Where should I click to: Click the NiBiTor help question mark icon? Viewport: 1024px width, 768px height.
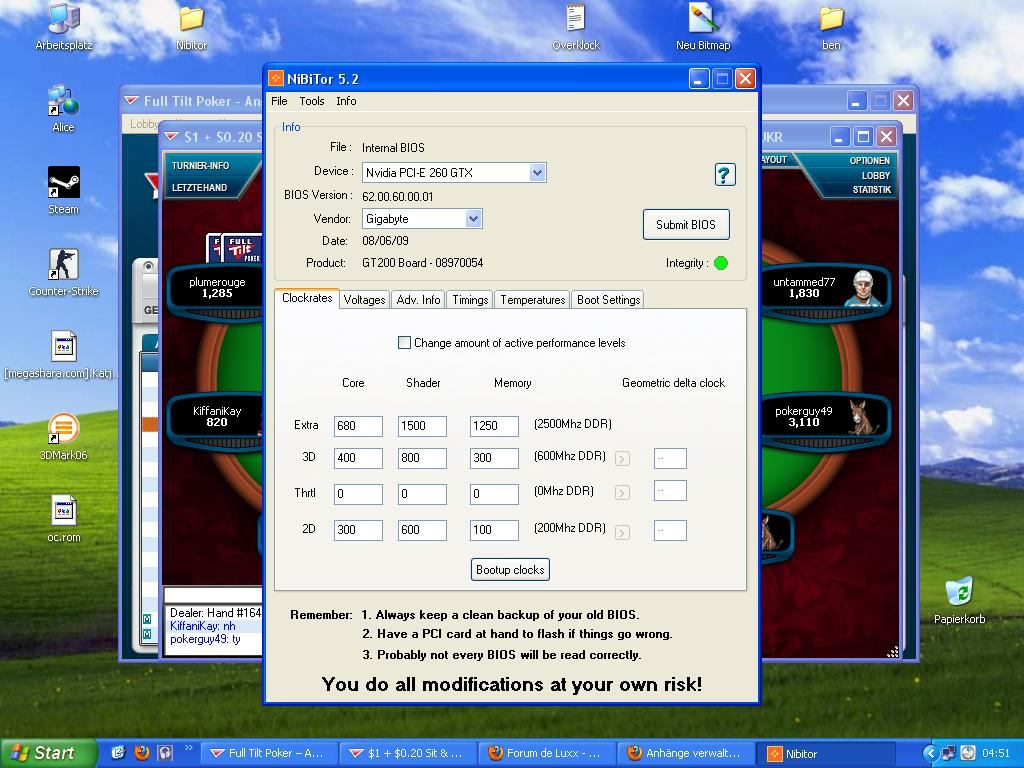[725, 175]
